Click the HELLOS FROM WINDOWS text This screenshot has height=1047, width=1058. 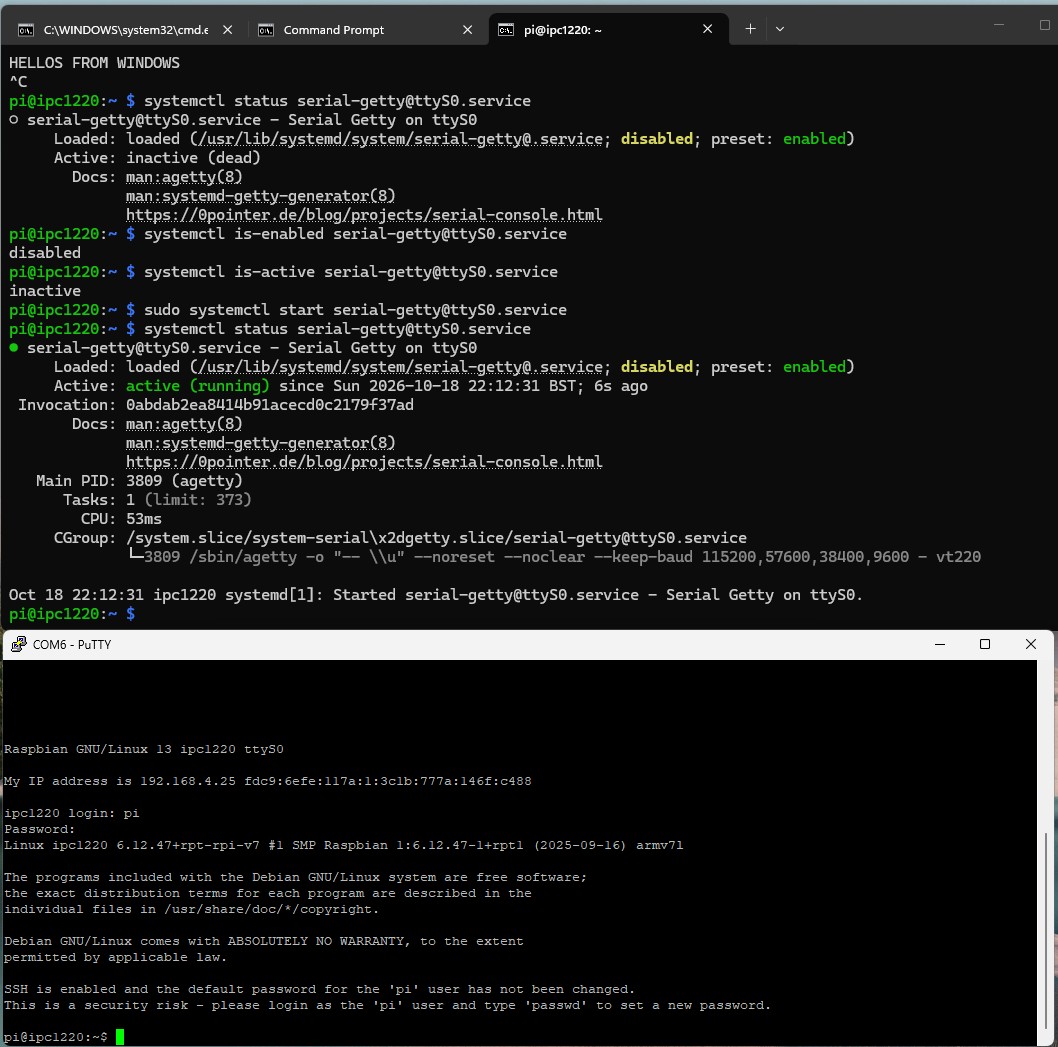pos(94,63)
